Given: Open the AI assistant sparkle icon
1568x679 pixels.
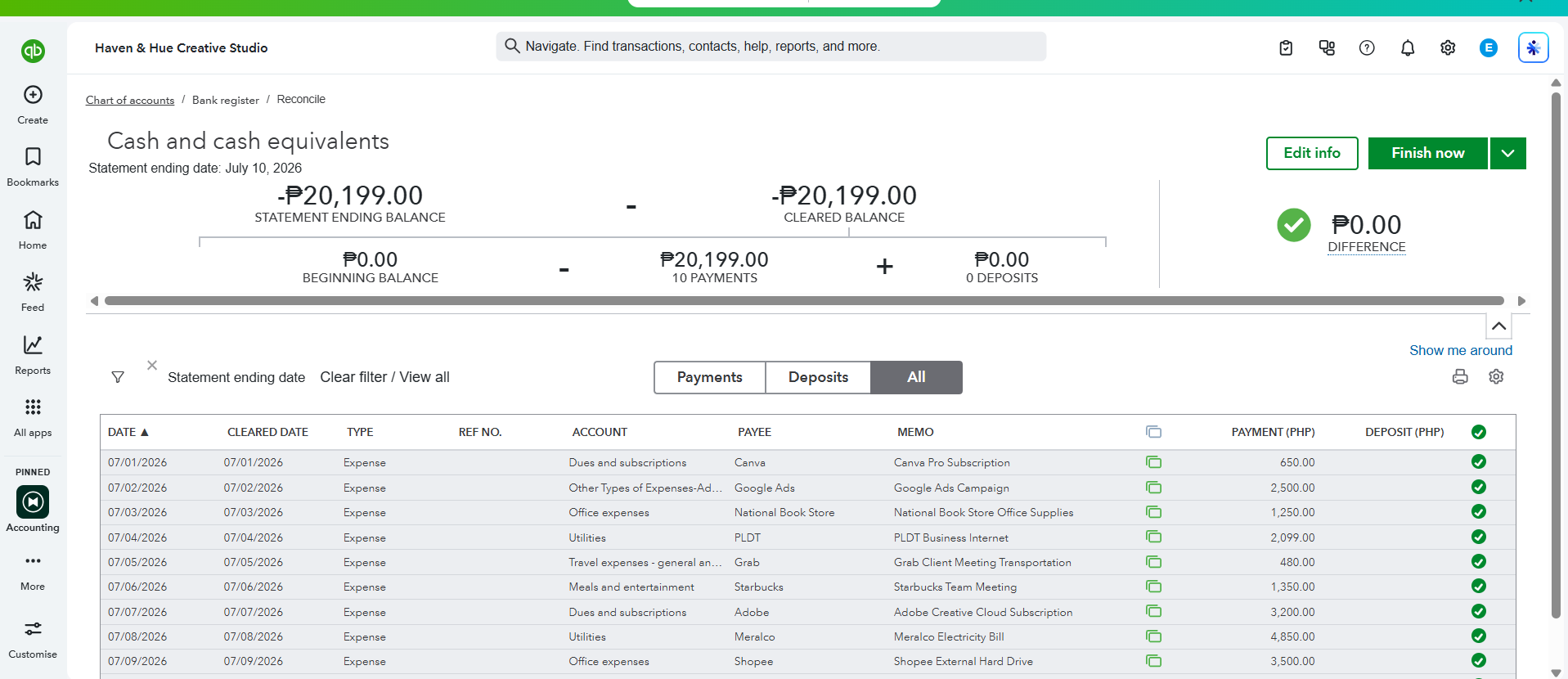Looking at the screenshot, I should click(1534, 47).
